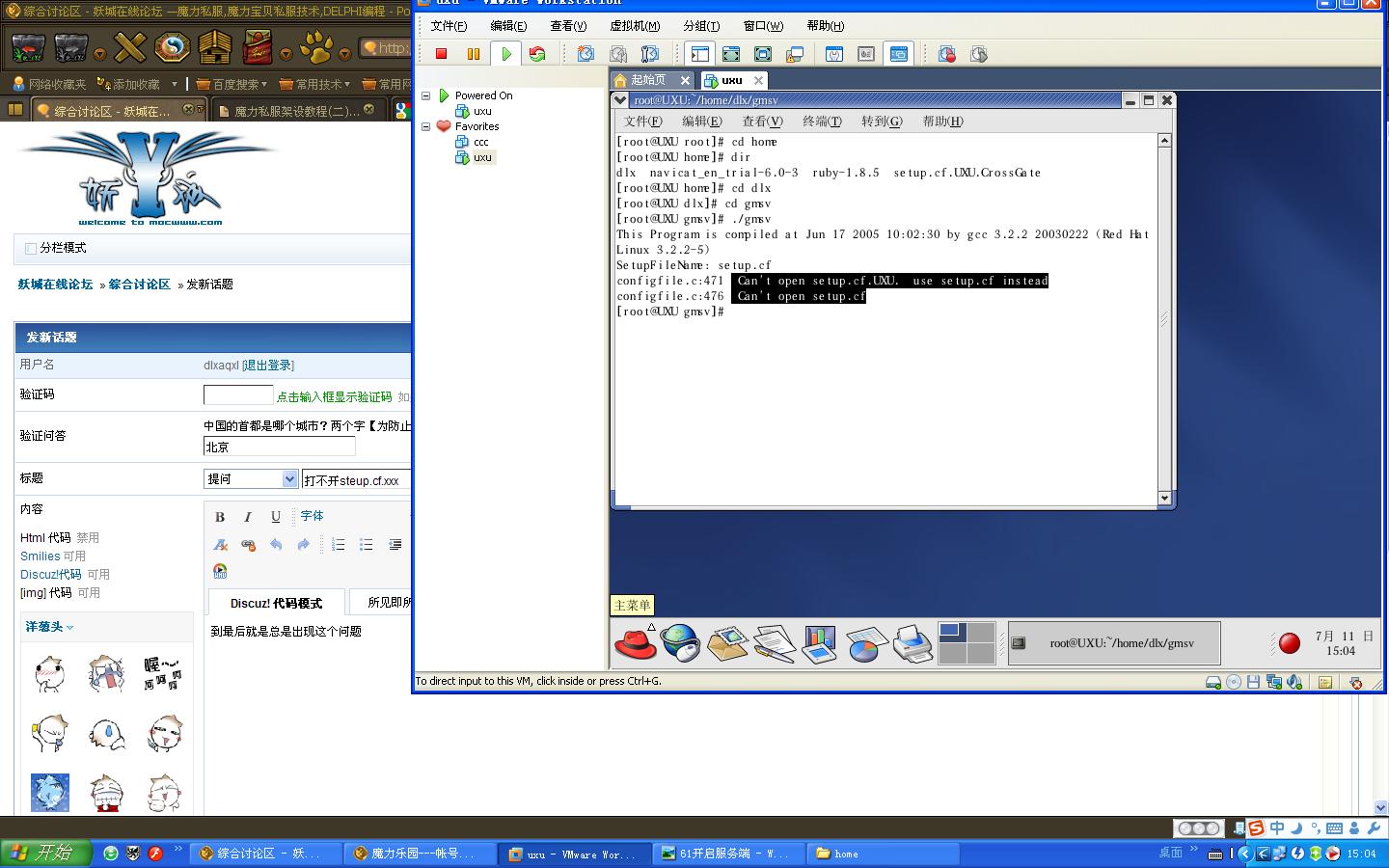
Task: Toggle the 分栏模式 checkbox
Action: [31, 249]
